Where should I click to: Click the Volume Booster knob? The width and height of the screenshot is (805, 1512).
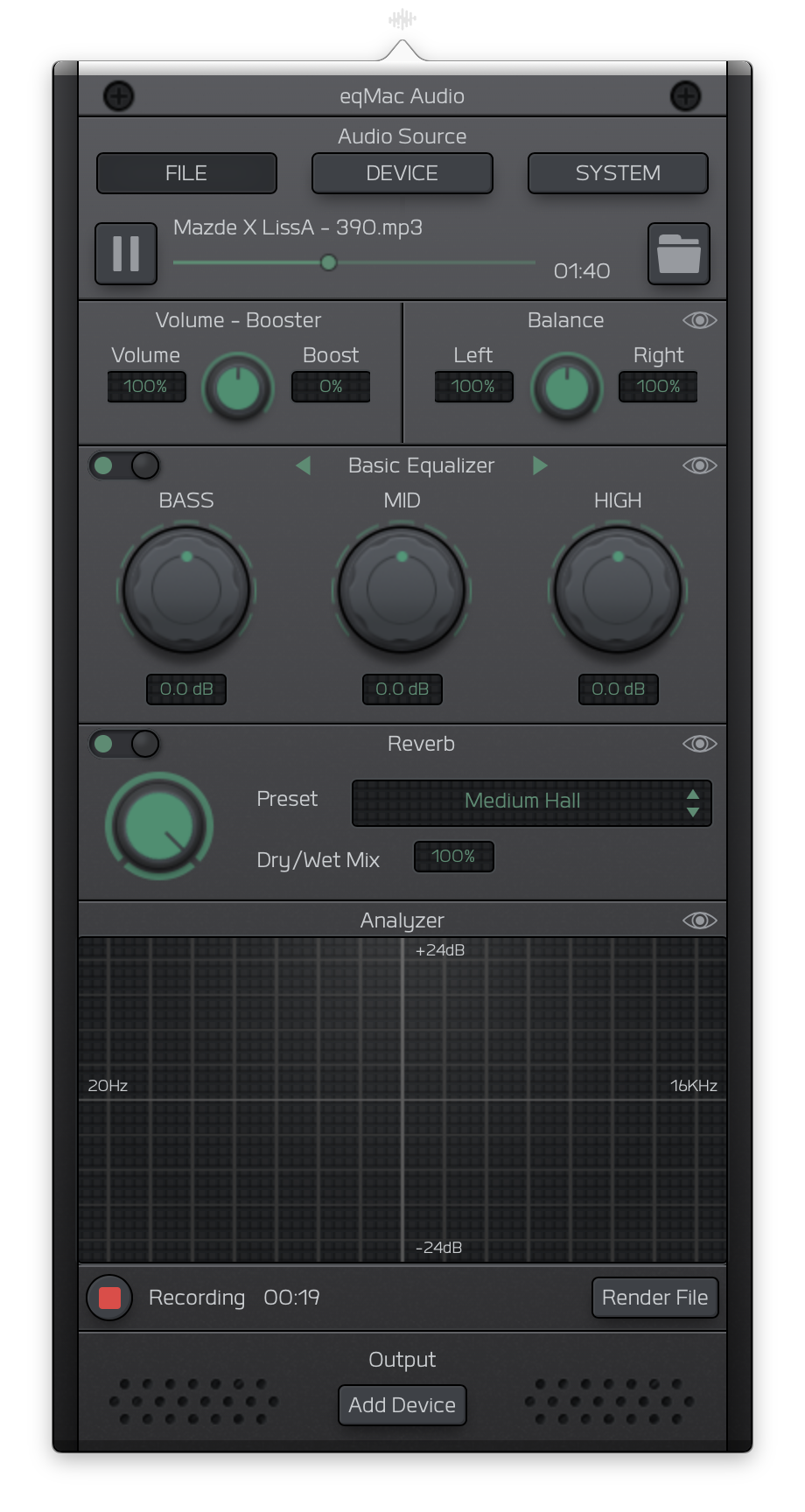(238, 388)
